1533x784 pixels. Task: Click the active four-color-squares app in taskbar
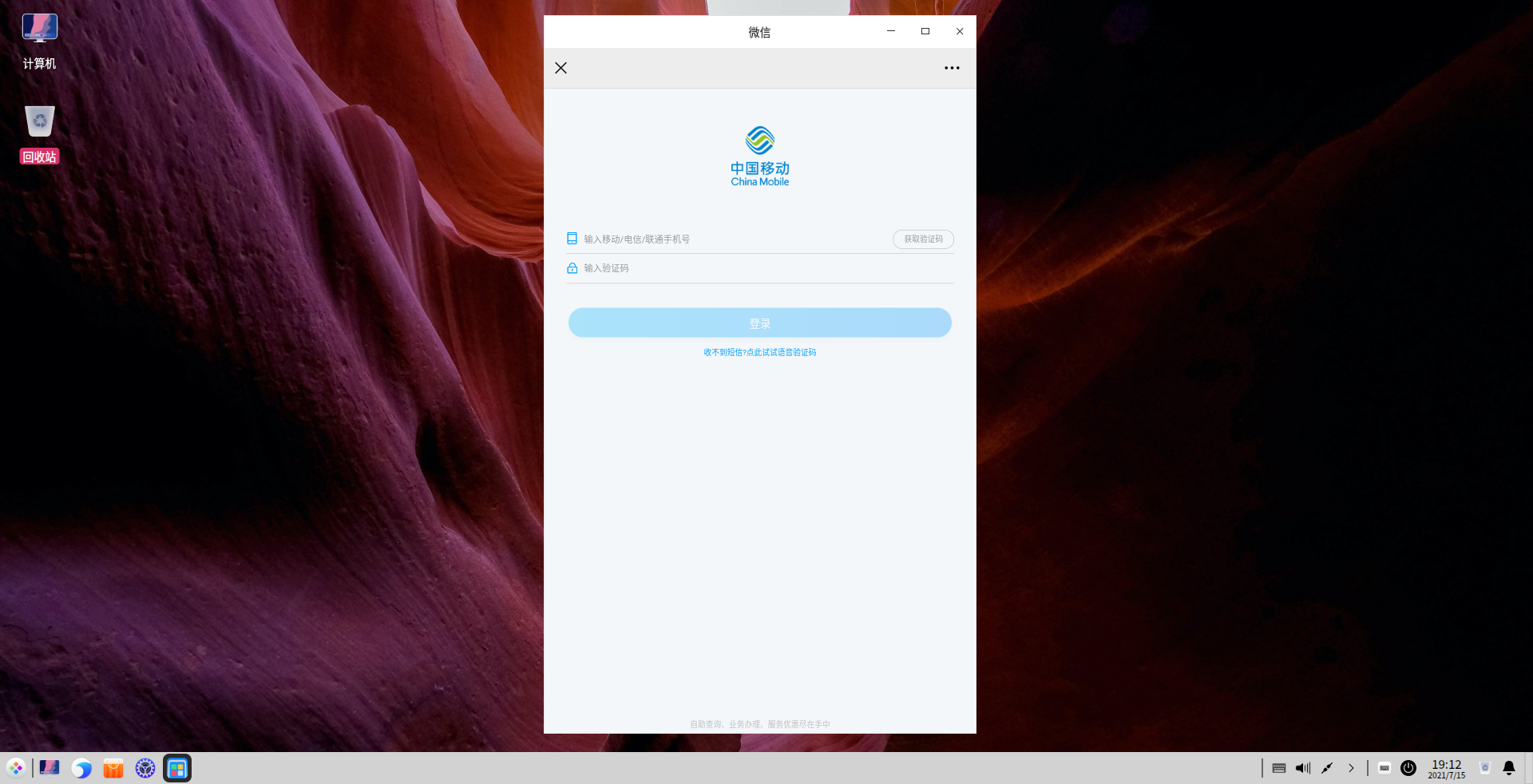177,768
